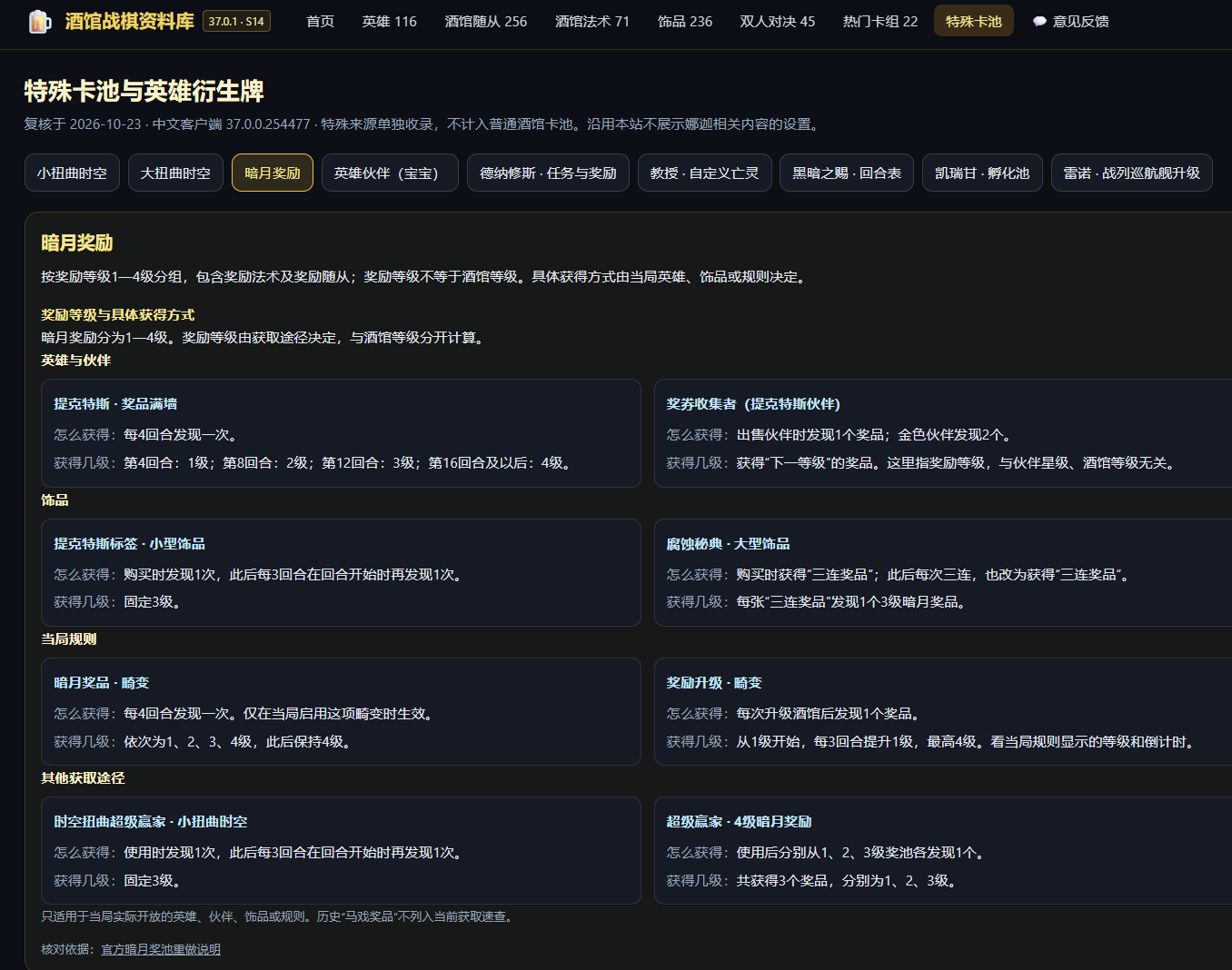Open 雷诺 · 战列巡航舰升级 tab
The height and width of the screenshot is (970, 1232).
[x=1132, y=173]
